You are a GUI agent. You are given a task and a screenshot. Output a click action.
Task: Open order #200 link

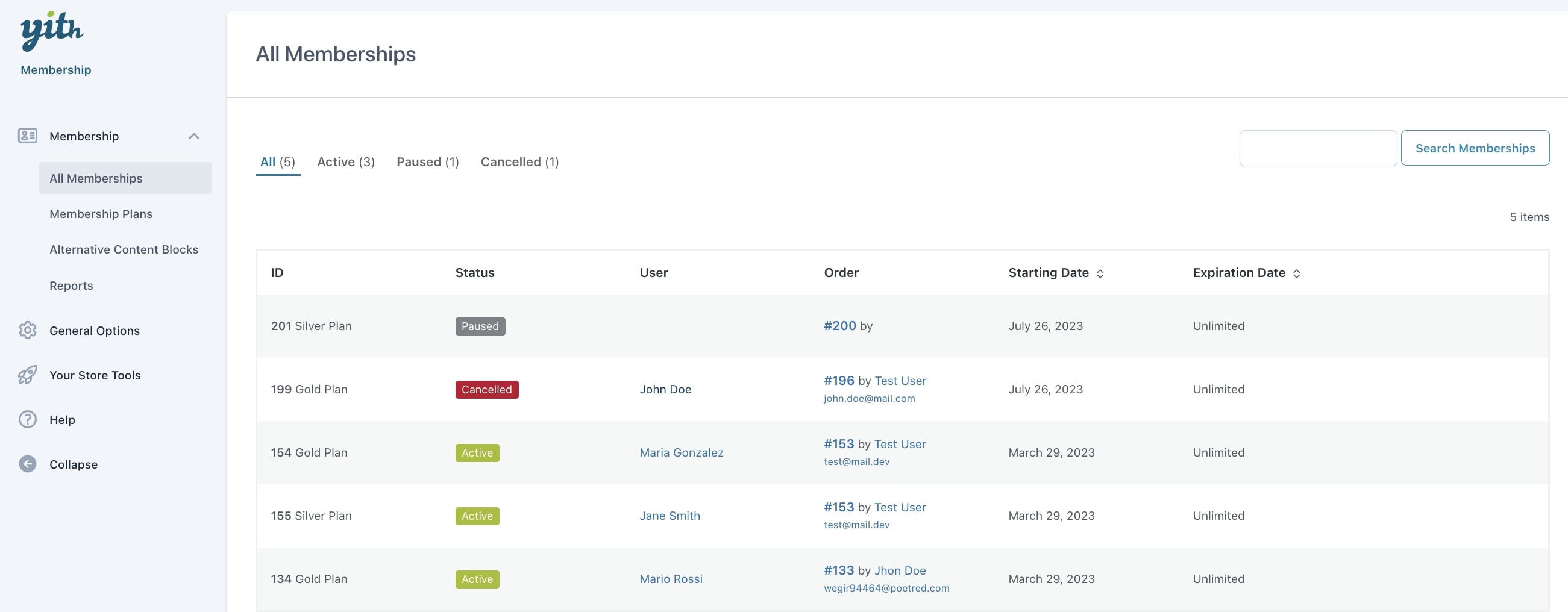839,326
